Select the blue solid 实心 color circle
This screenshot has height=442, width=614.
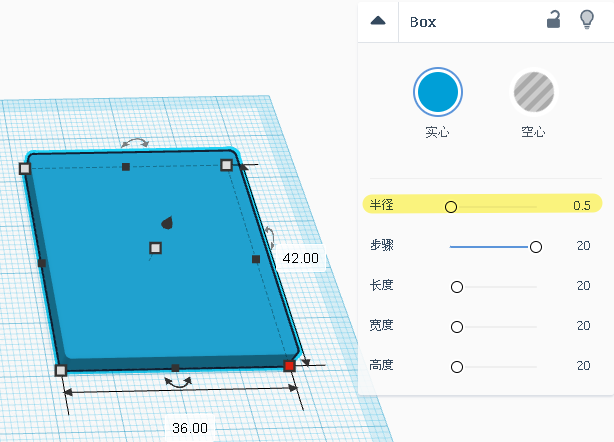point(438,92)
